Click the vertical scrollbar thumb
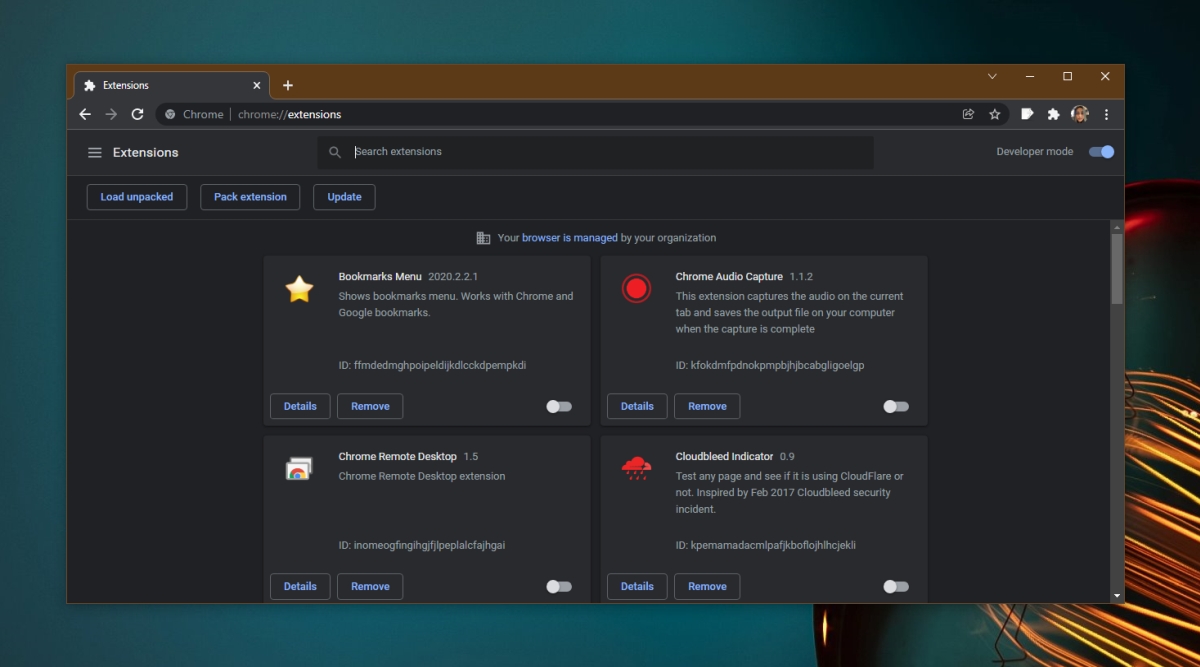 [x=1117, y=268]
